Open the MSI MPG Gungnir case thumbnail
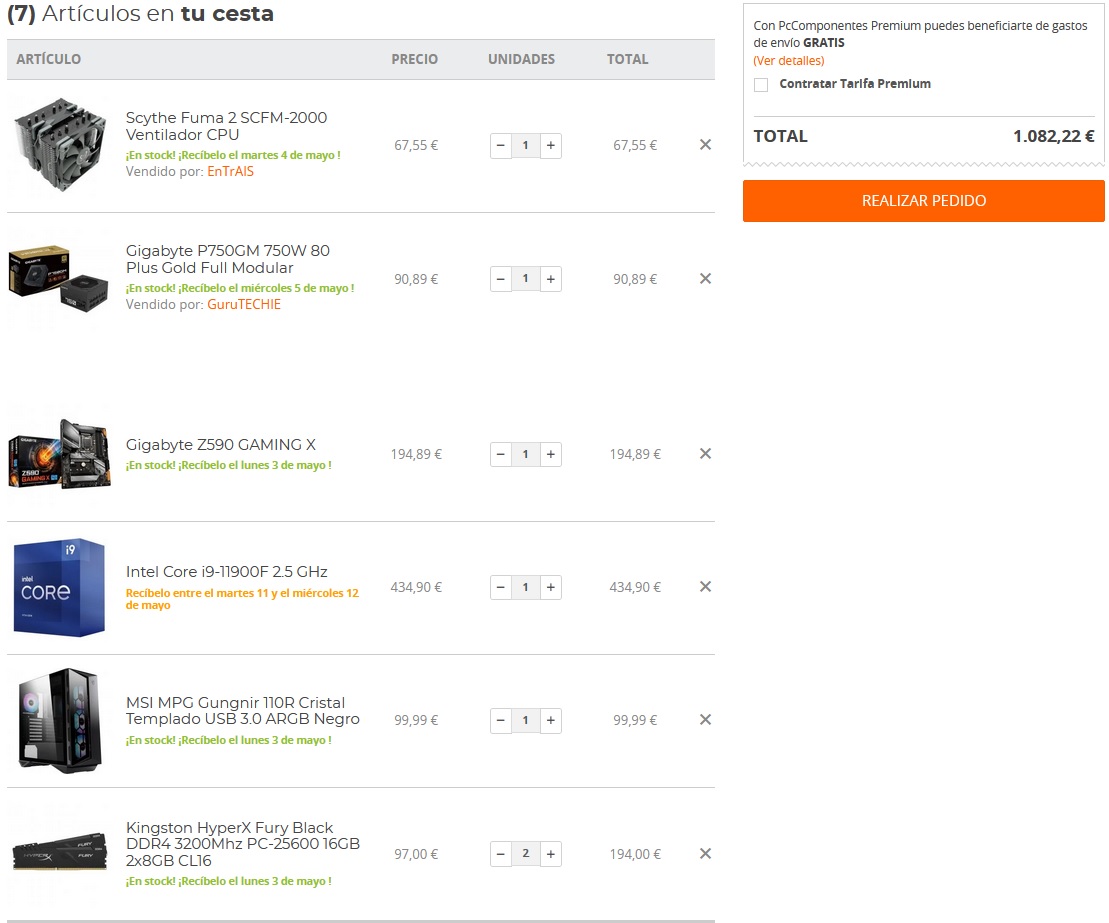This screenshot has height=923, width=1109. (60, 720)
